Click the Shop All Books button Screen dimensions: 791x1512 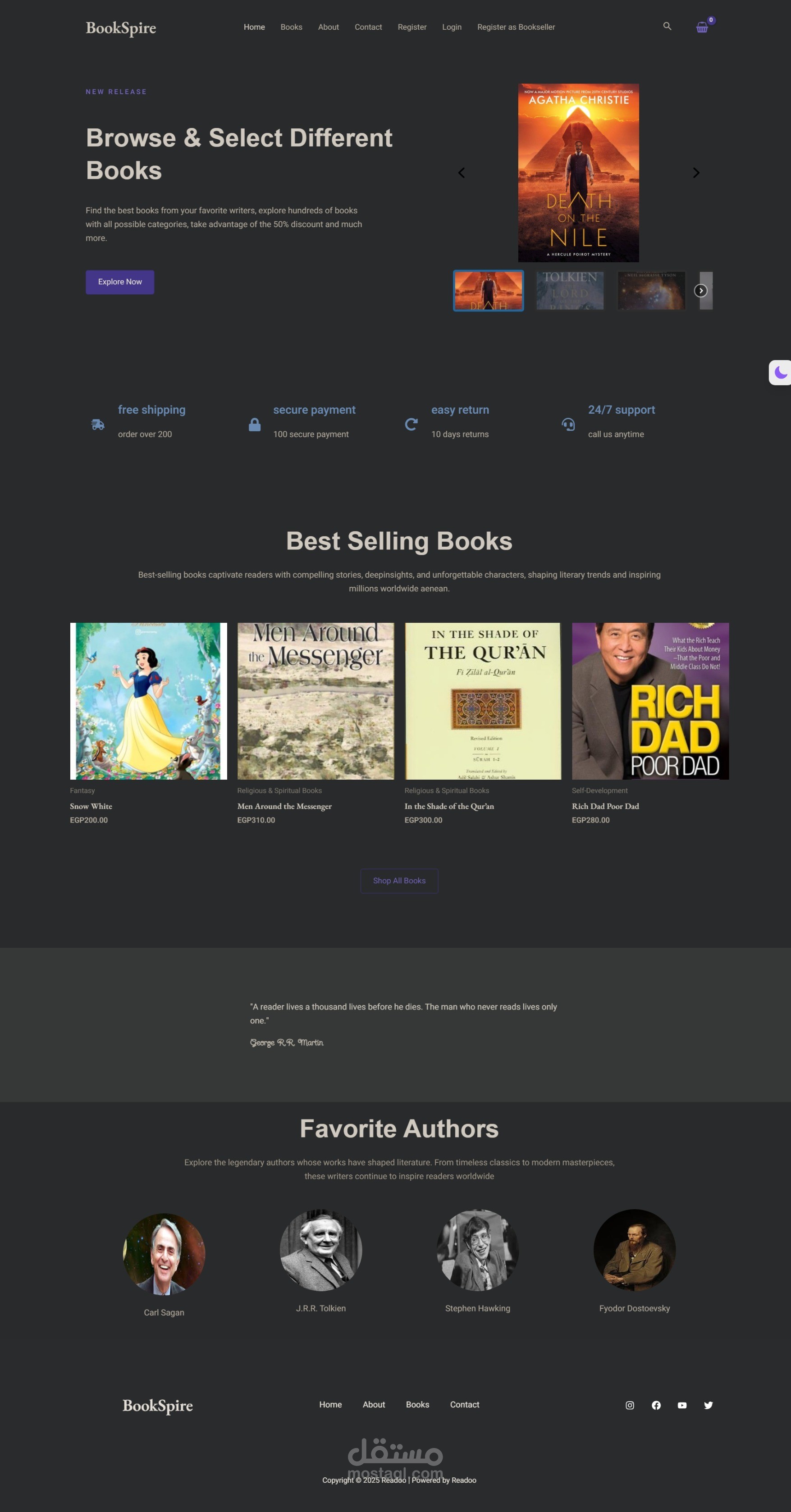pos(399,881)
